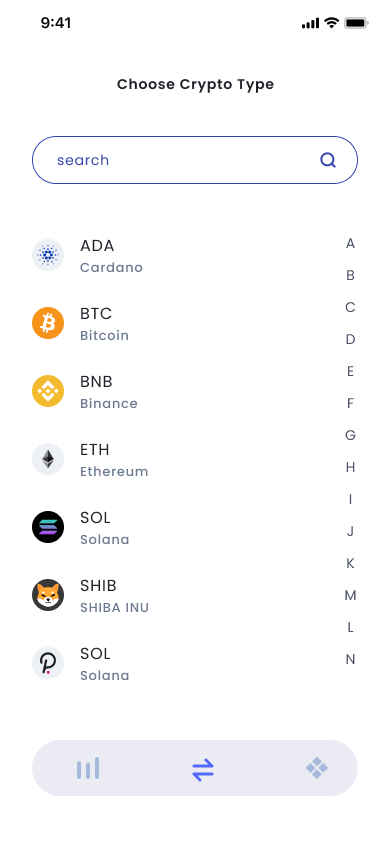Select the BTC Bitcoin label text

[104, 323]
